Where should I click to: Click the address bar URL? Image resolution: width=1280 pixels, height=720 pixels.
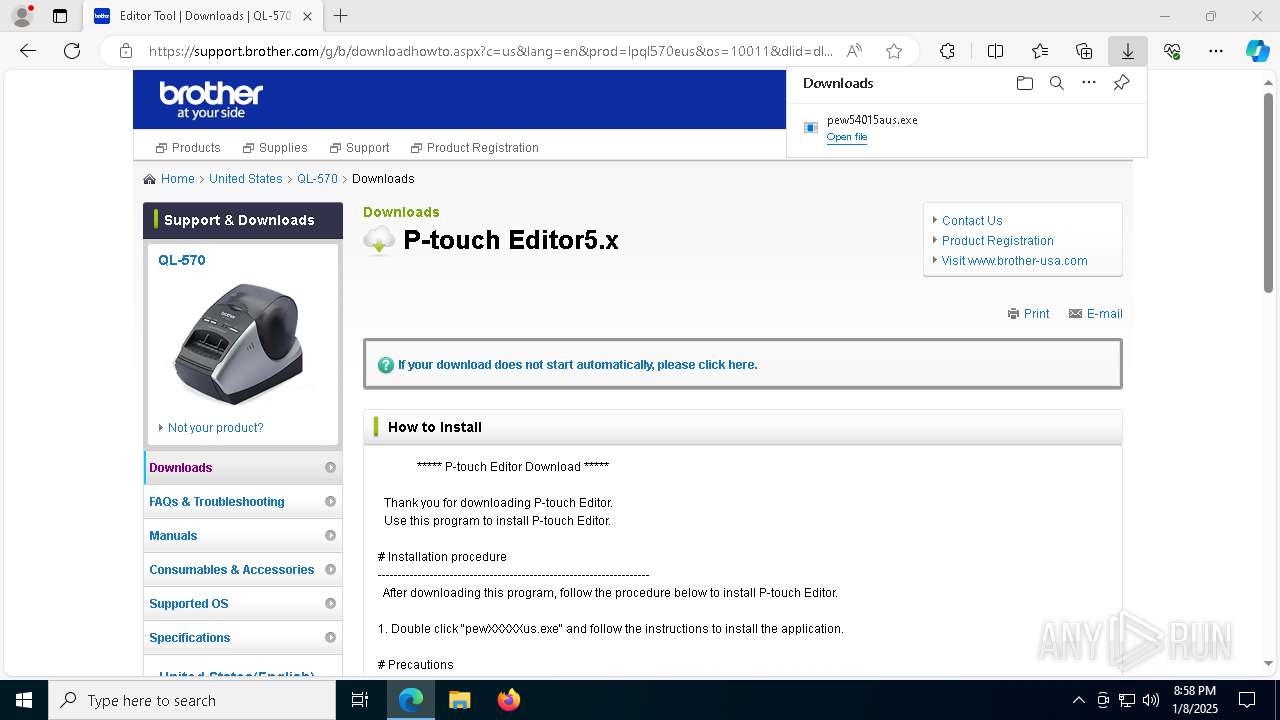coord(490,51)
